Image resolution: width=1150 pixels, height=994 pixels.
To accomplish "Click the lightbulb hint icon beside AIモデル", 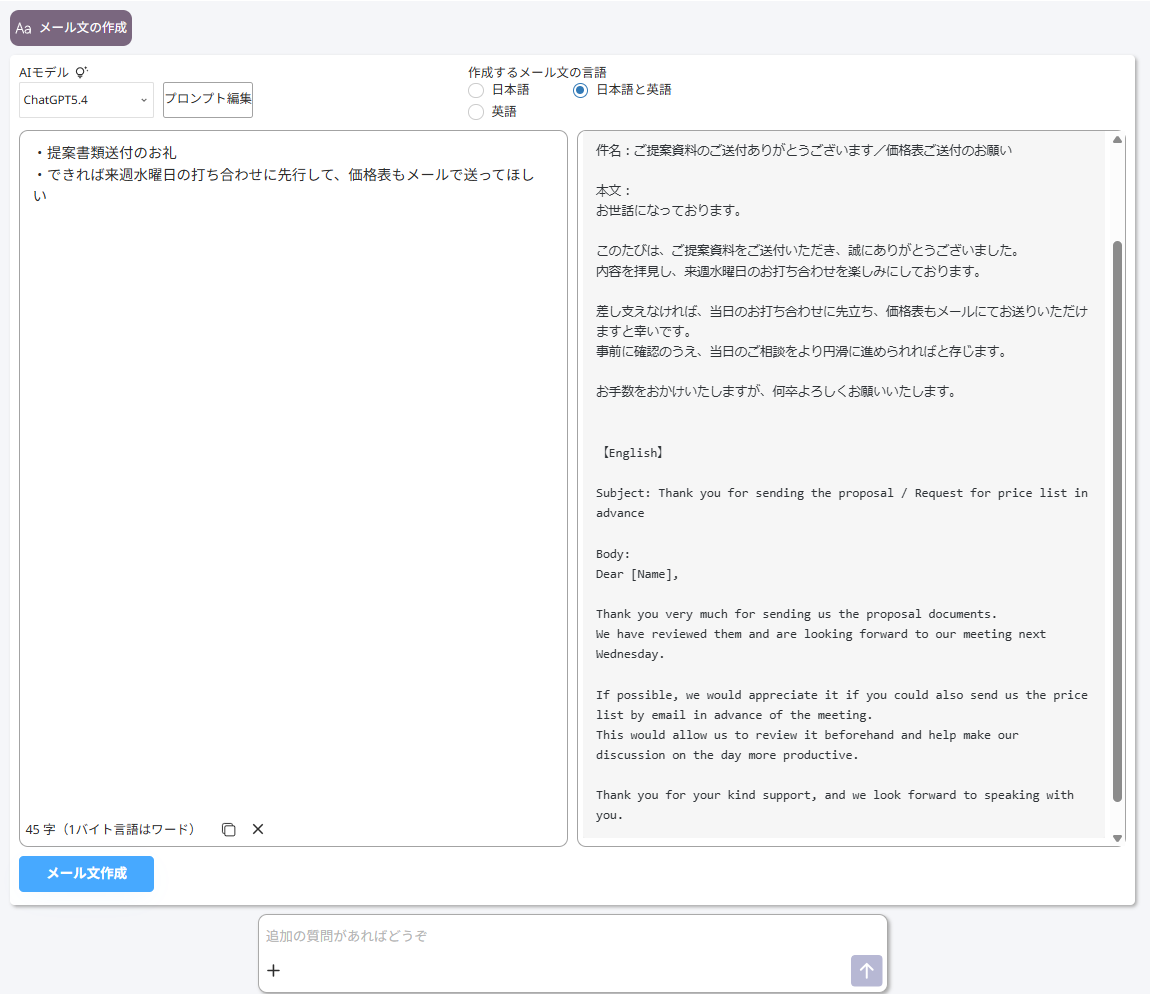I will click(81, 72).
